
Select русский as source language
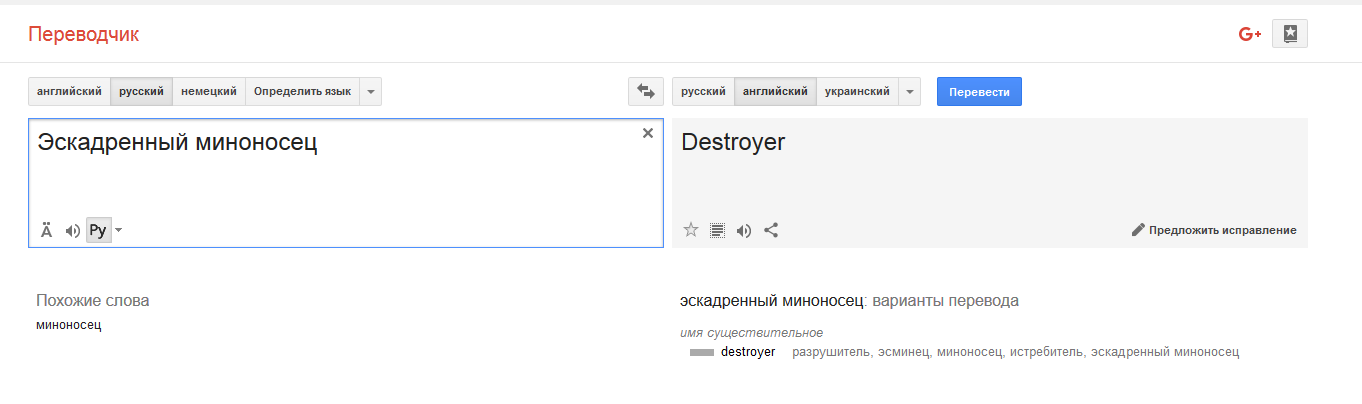[141, 91]
